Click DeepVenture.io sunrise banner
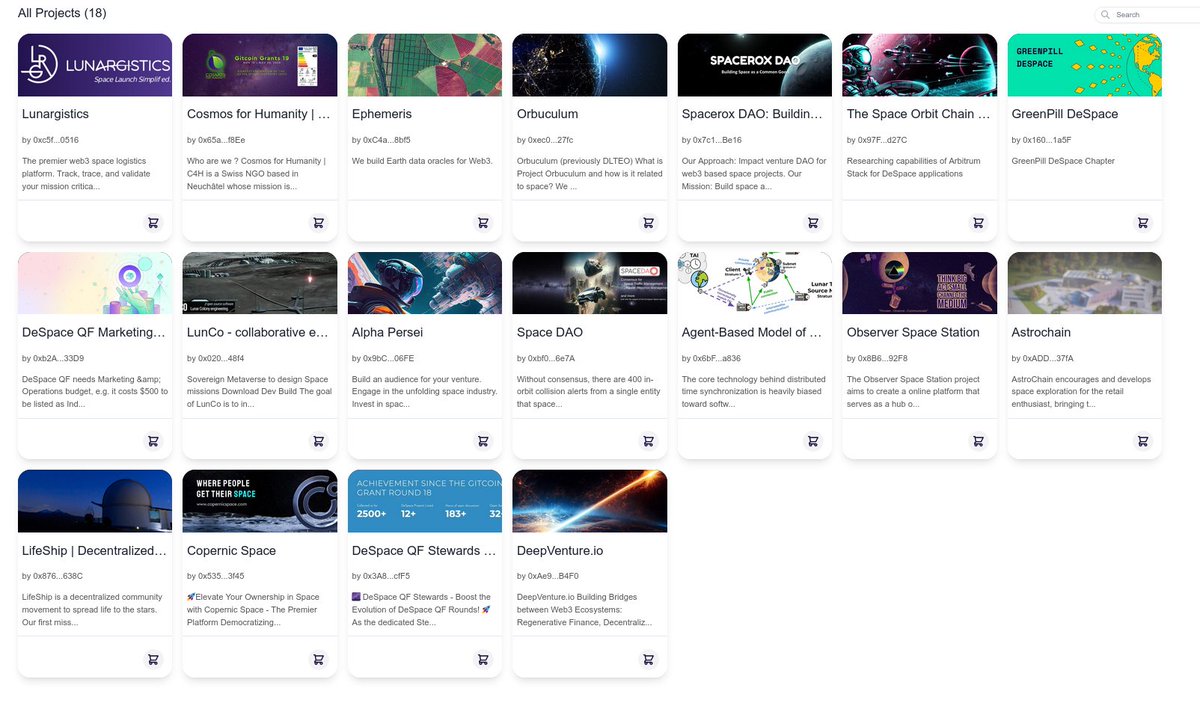Screen dimensions: 1200x703 click(x=590, y=501)
